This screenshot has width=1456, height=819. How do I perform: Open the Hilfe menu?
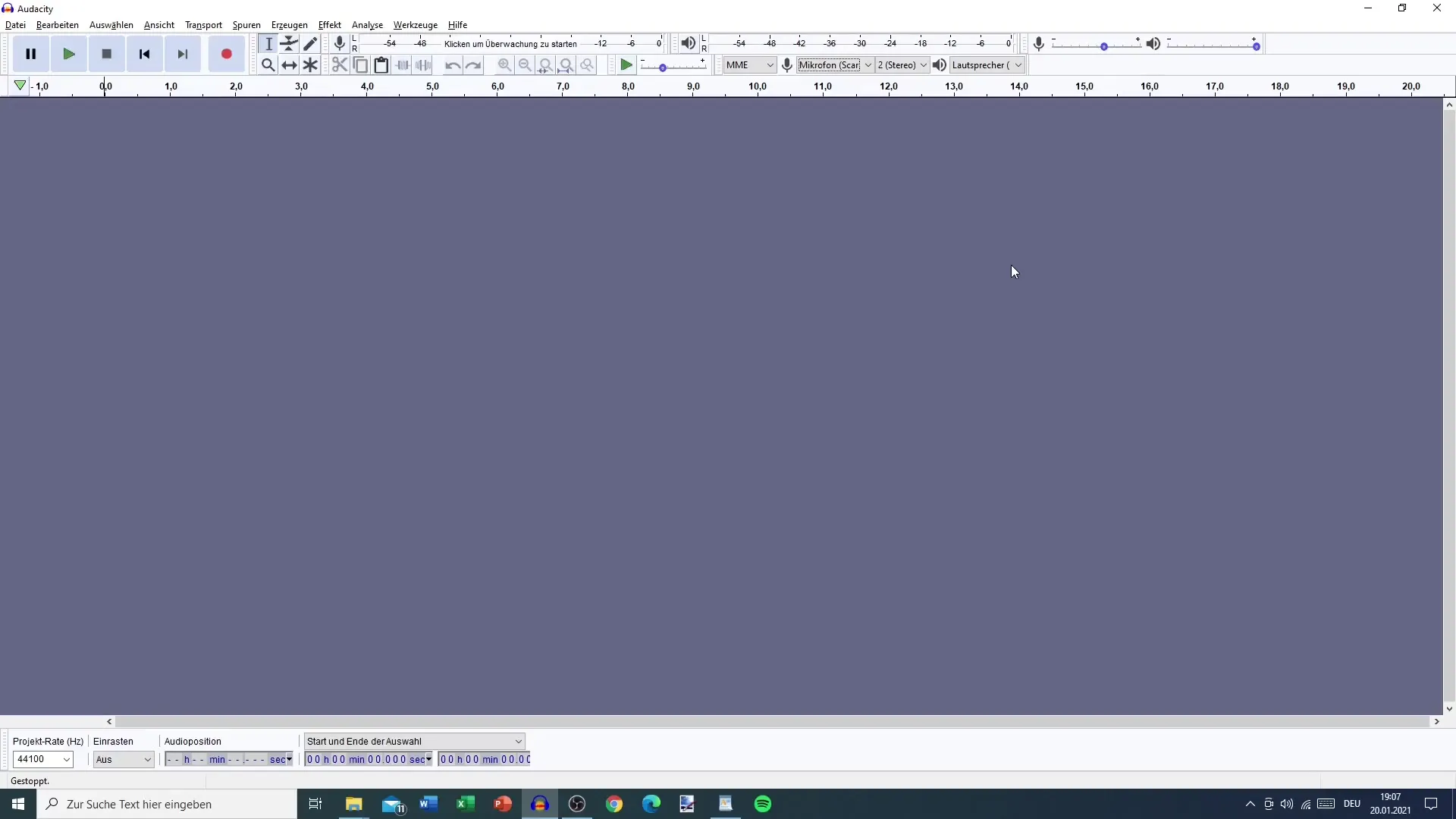click(458, 25)
